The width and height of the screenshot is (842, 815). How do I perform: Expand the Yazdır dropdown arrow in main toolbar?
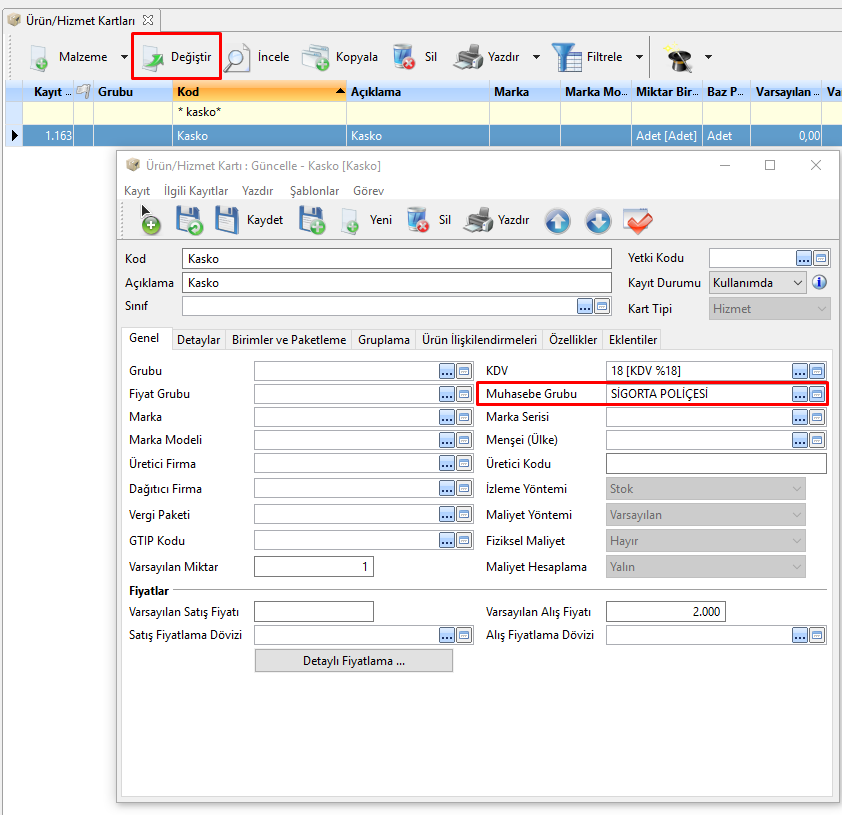tap(536, 58)
